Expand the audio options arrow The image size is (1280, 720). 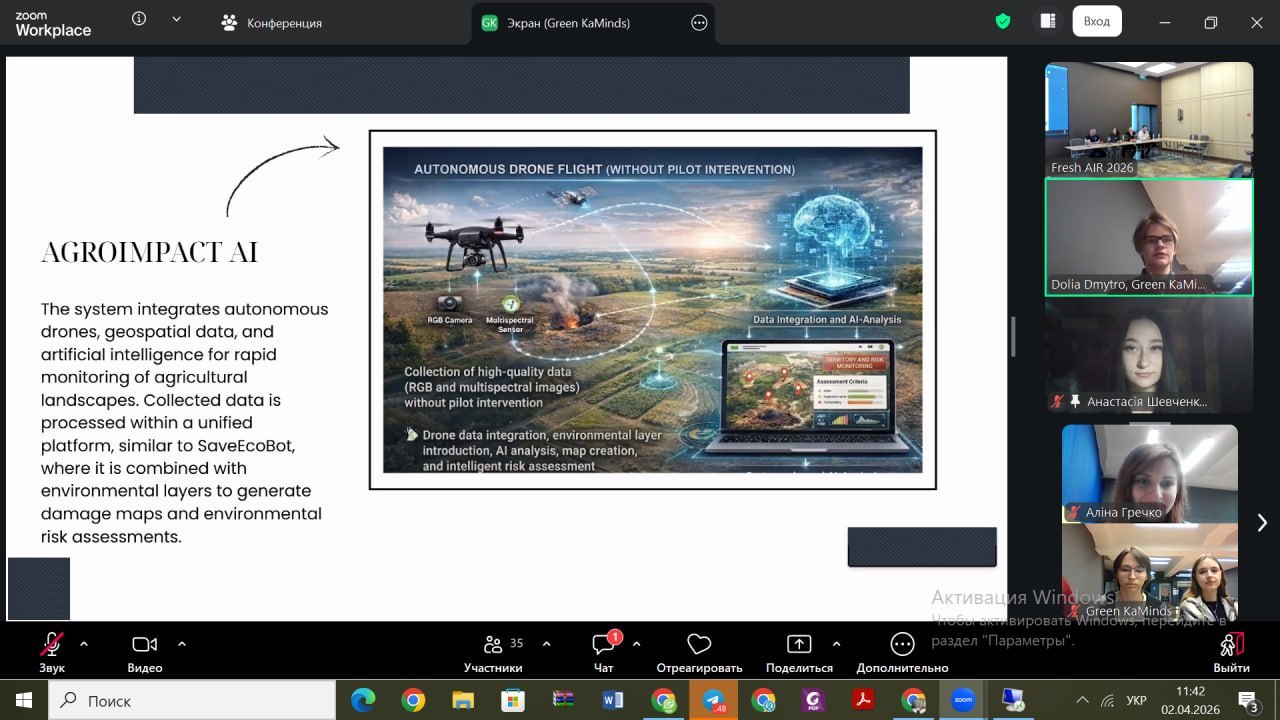pyautogui.click(x=84, y=644)
